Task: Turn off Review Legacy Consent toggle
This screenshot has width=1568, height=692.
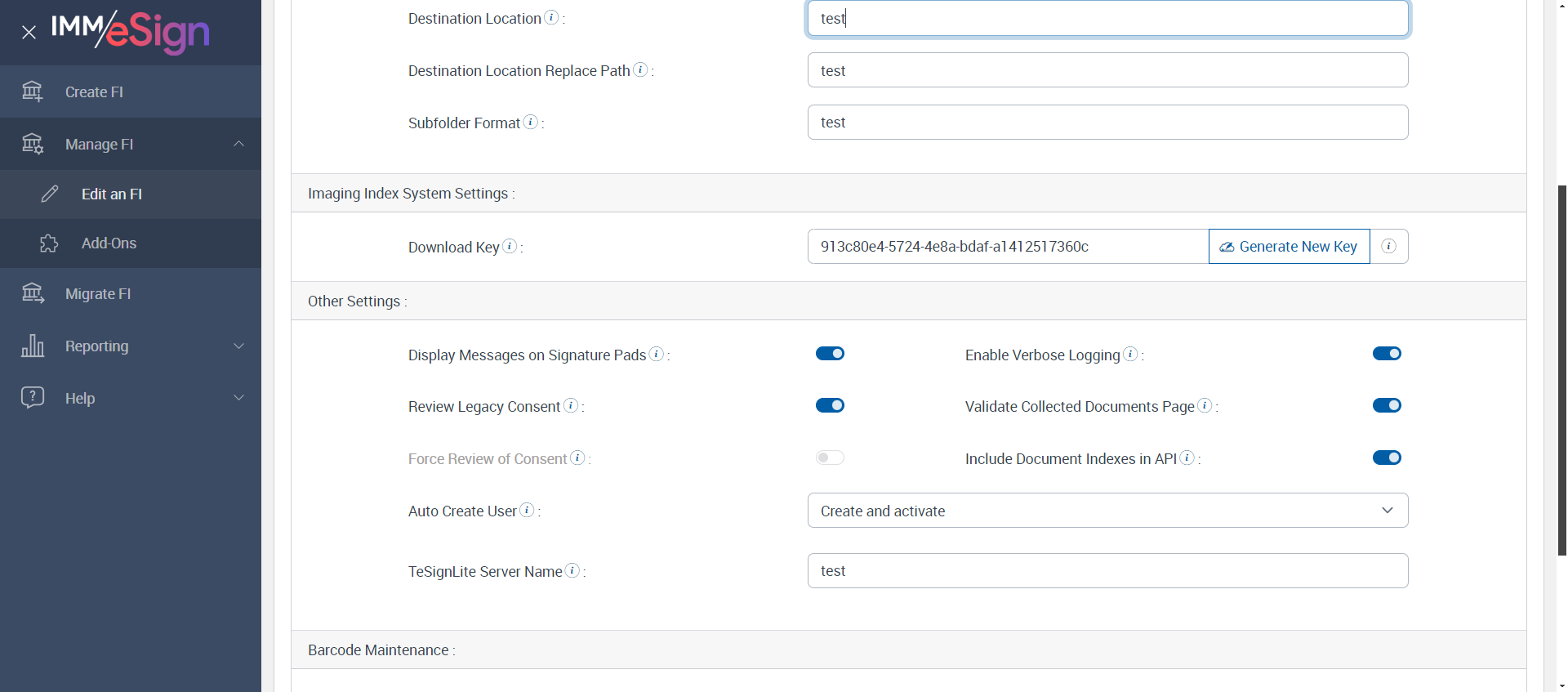Action: tap(830, 406)
